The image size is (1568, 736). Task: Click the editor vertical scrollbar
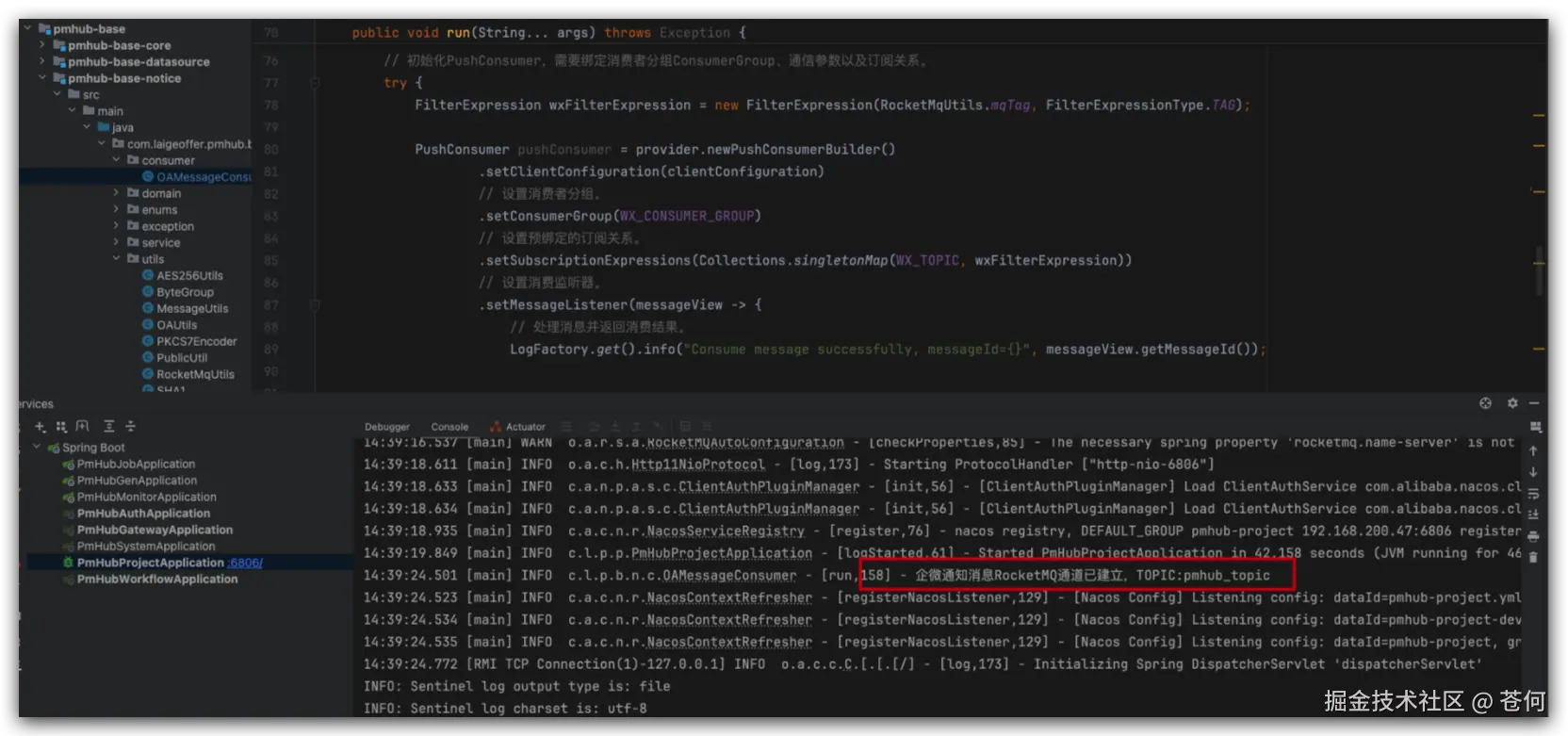click(x=1539, y=270)
